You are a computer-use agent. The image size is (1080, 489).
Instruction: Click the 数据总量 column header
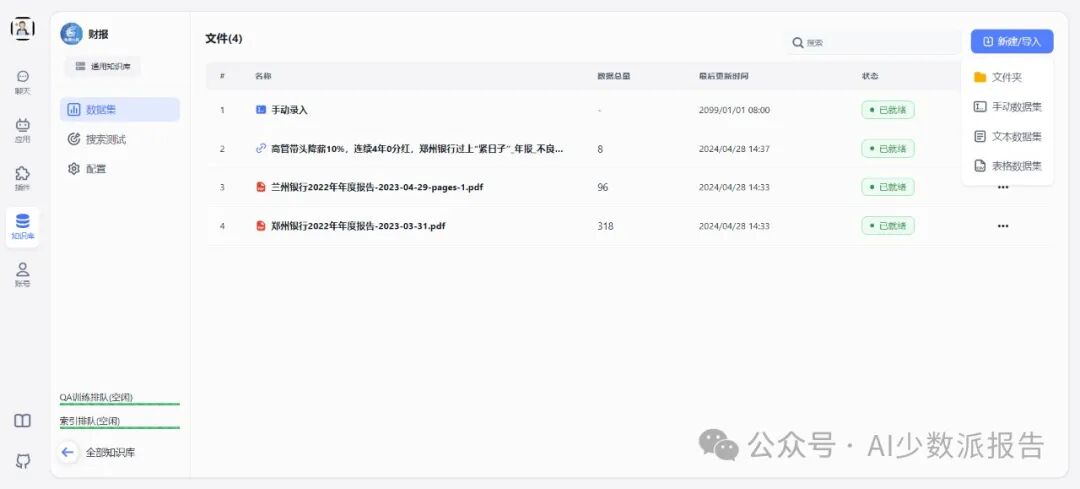614,76
